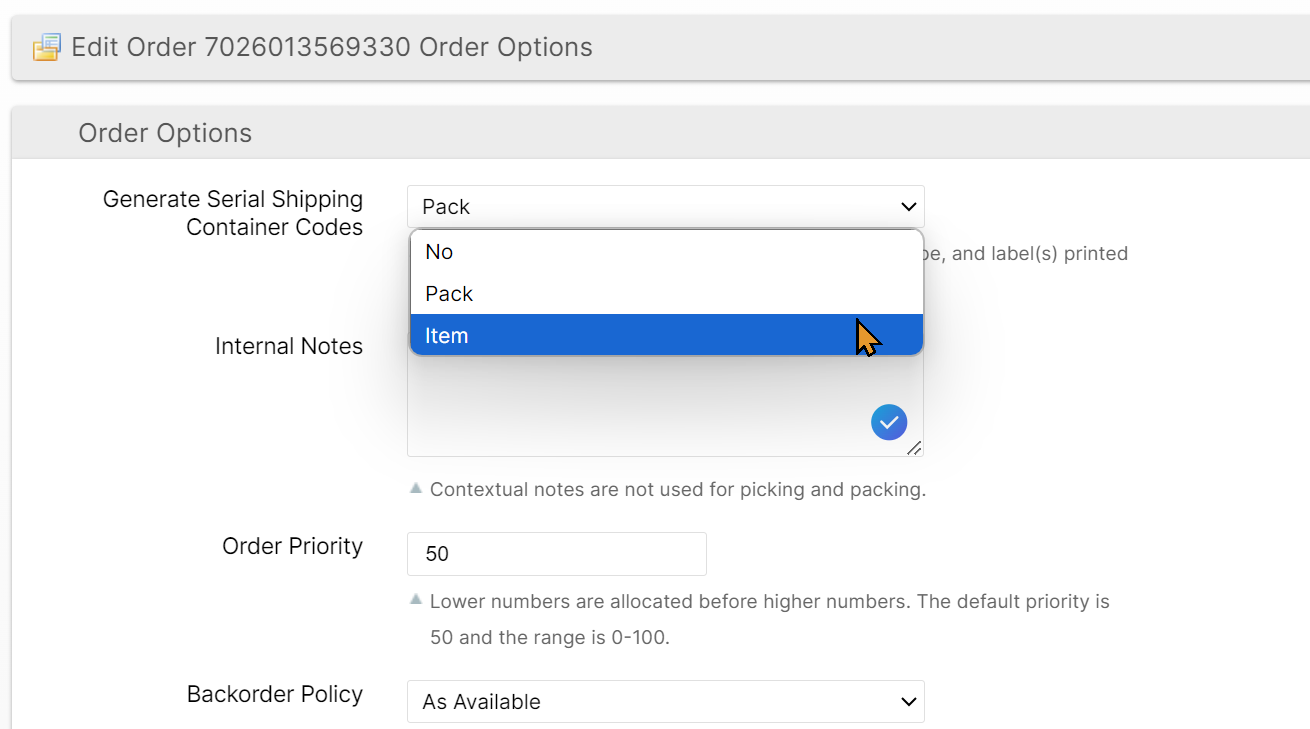Screen dimensions: 1310x729
Task: Click the Edit Order icon in the header
Action: [x=46, y=47]
